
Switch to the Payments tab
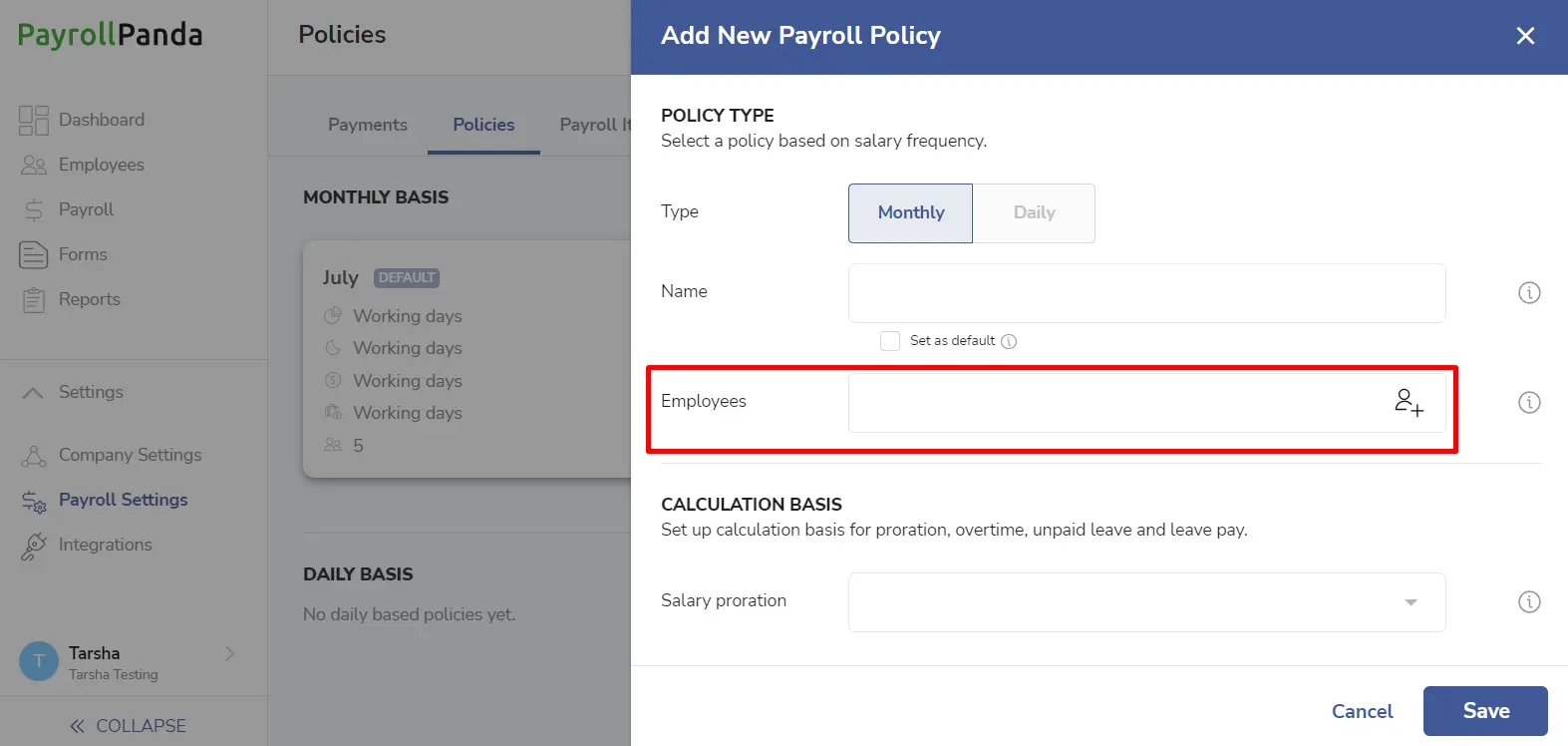pos(368,125)
